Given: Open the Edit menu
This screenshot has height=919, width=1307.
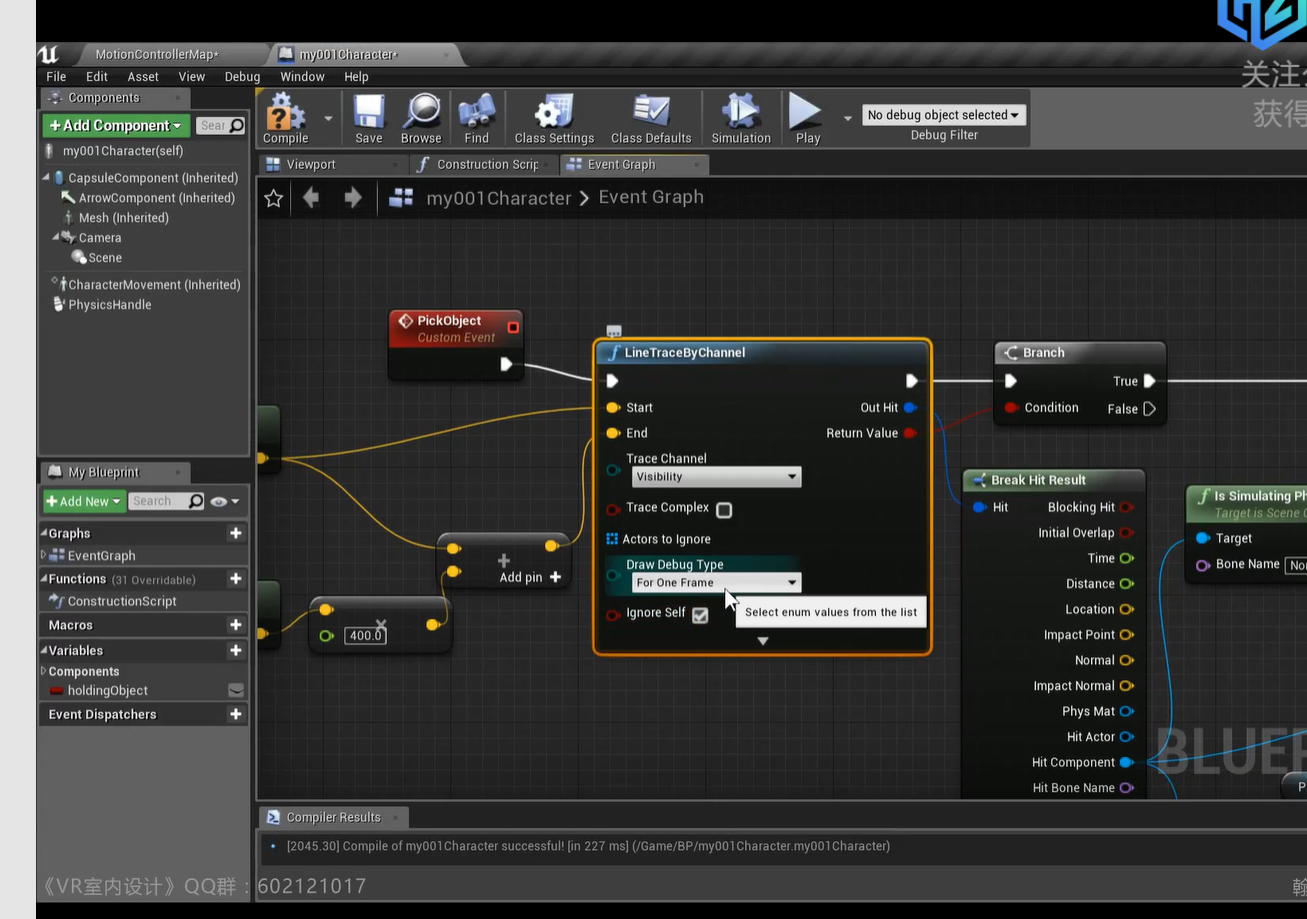Looking at the screenshot, I should click(x=97, y=77).
